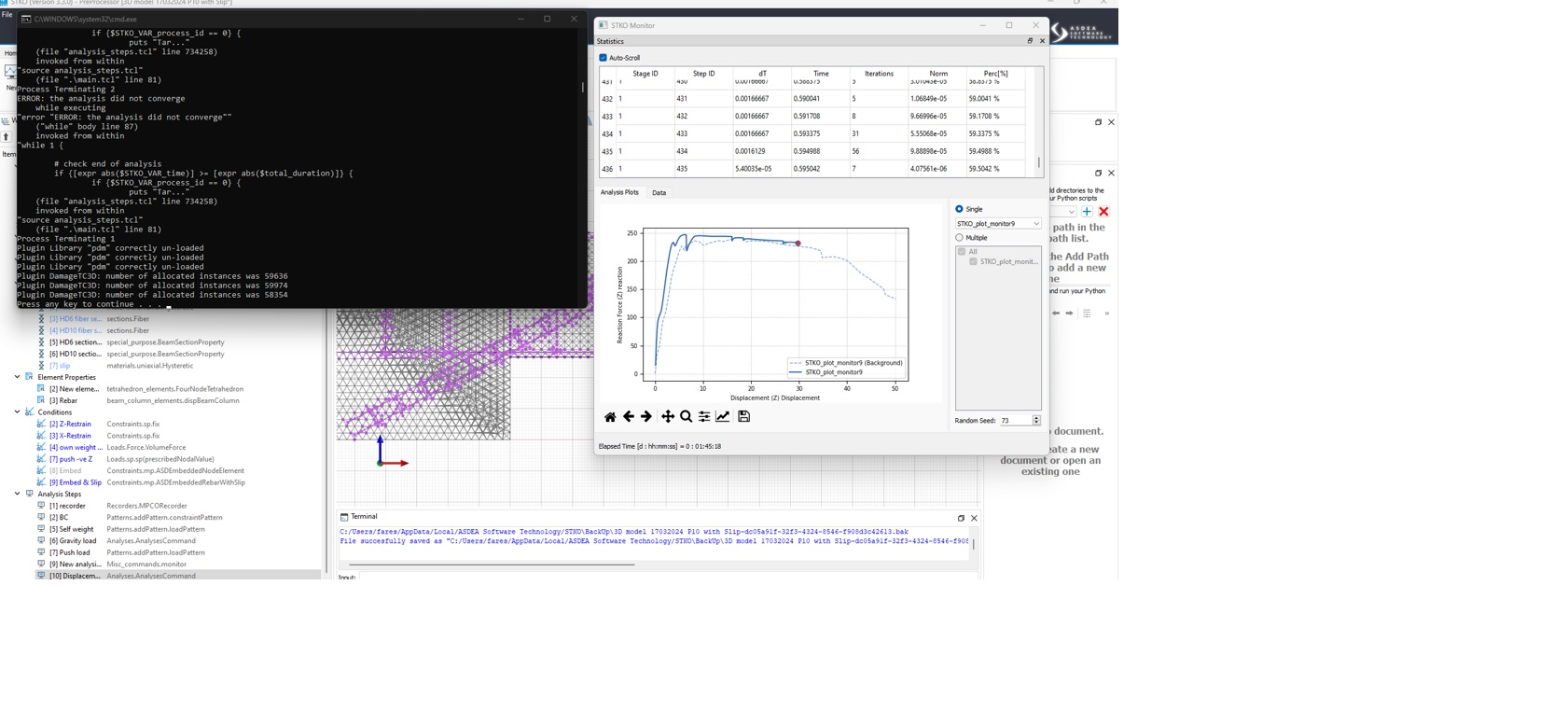Close the Terminal panel
Screen dimensions: 1568x725
tap(974, 519)
